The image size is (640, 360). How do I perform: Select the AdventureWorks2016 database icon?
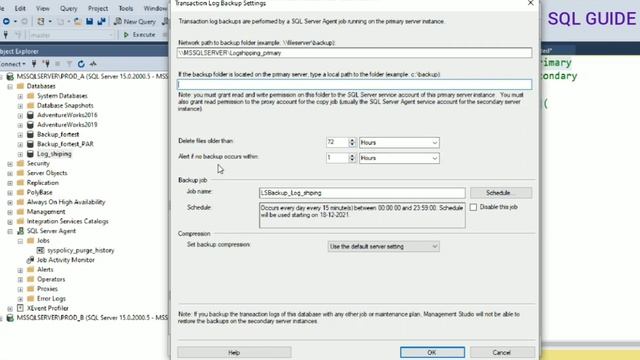(30, 115)
